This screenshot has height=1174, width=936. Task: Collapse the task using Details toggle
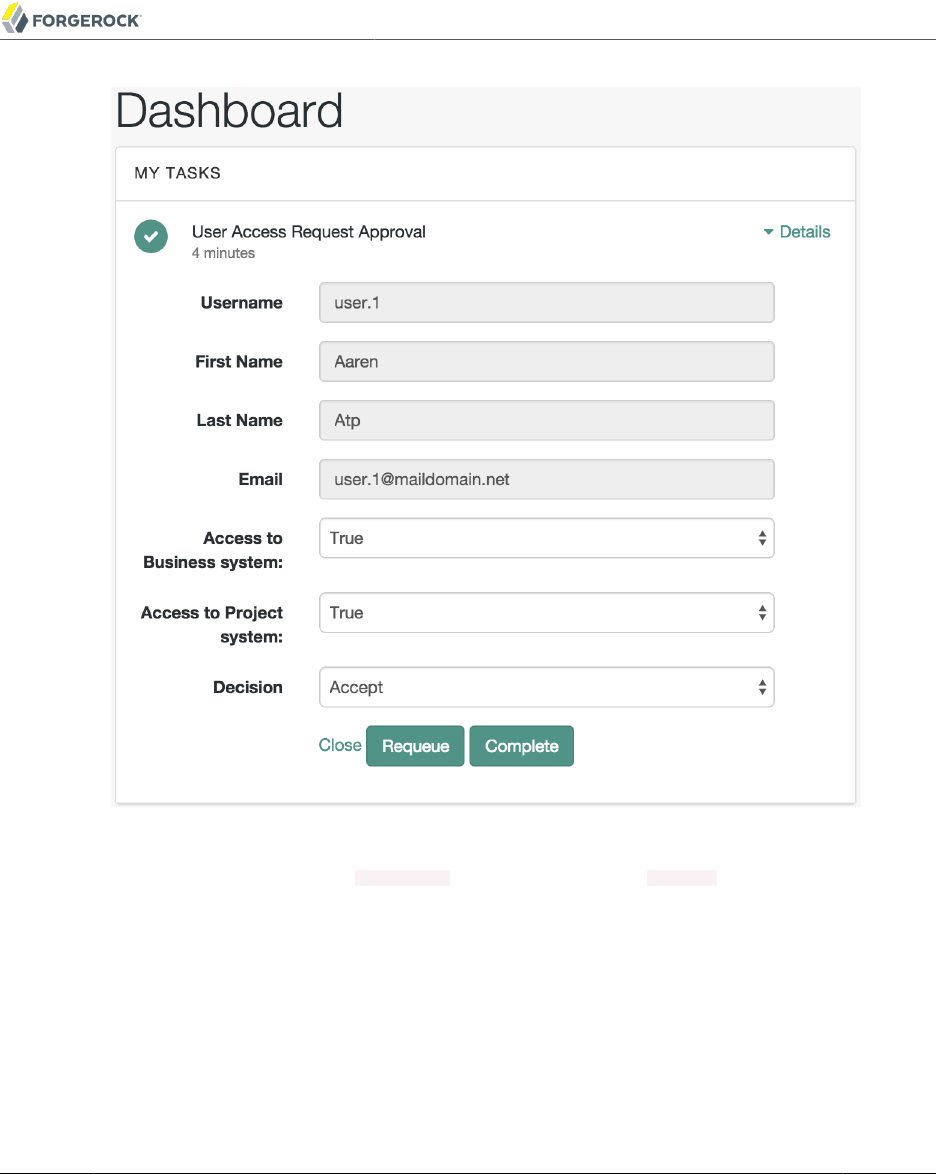coord(797,232)
